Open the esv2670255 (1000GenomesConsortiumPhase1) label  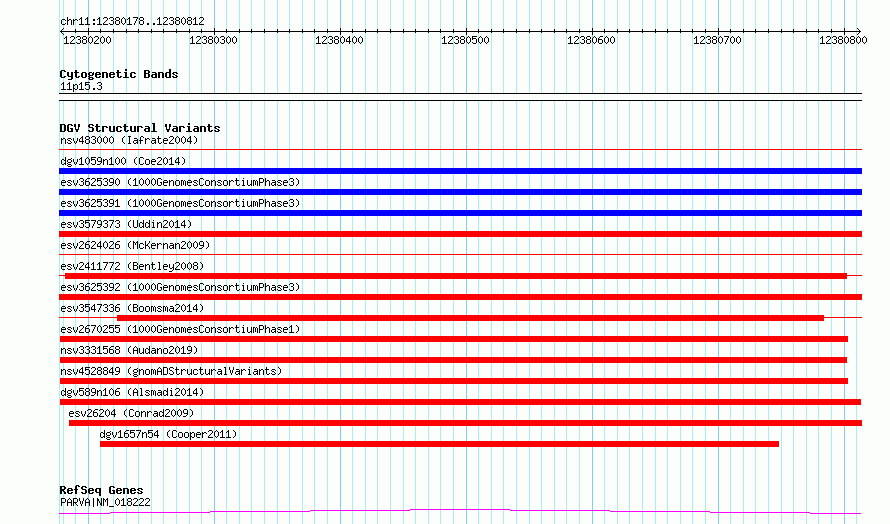180,329
